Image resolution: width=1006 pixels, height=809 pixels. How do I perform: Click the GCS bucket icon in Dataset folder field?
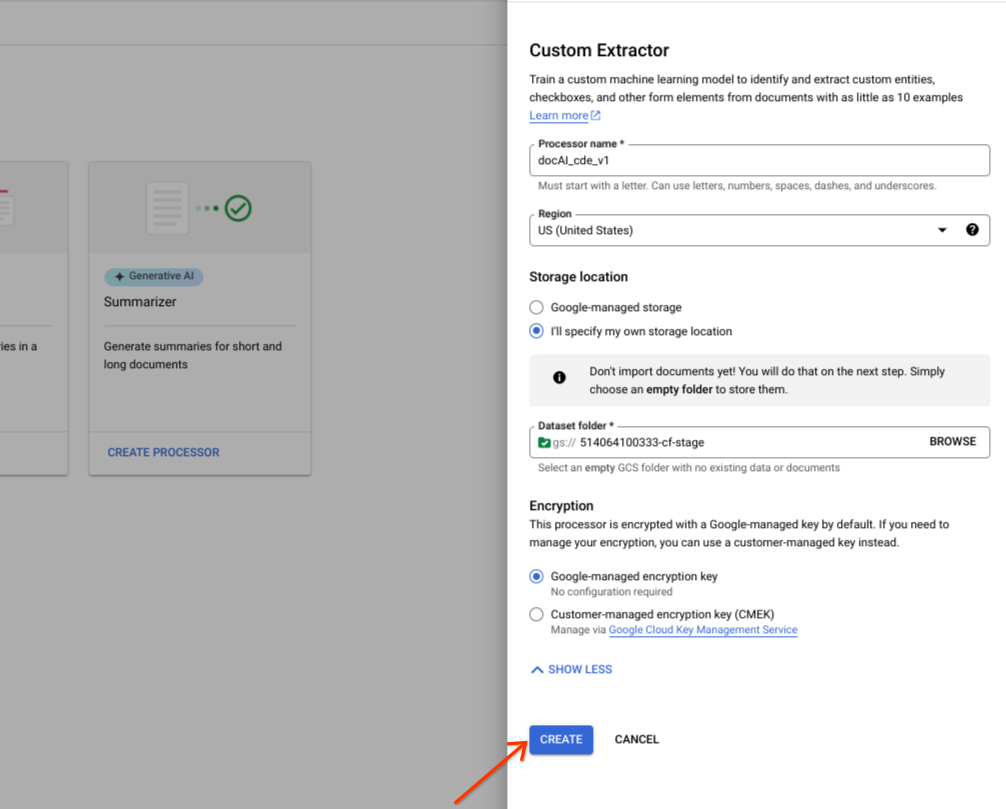pyautogui.click(x=543, y=441)
